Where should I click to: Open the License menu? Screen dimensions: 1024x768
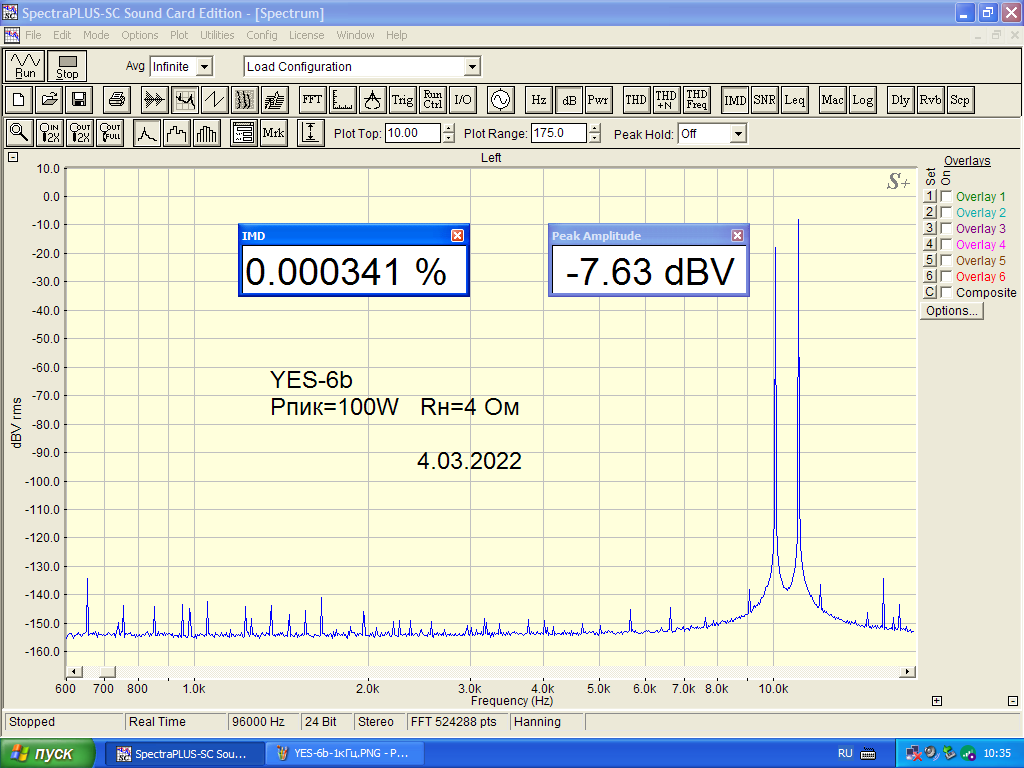pos(307,35)
